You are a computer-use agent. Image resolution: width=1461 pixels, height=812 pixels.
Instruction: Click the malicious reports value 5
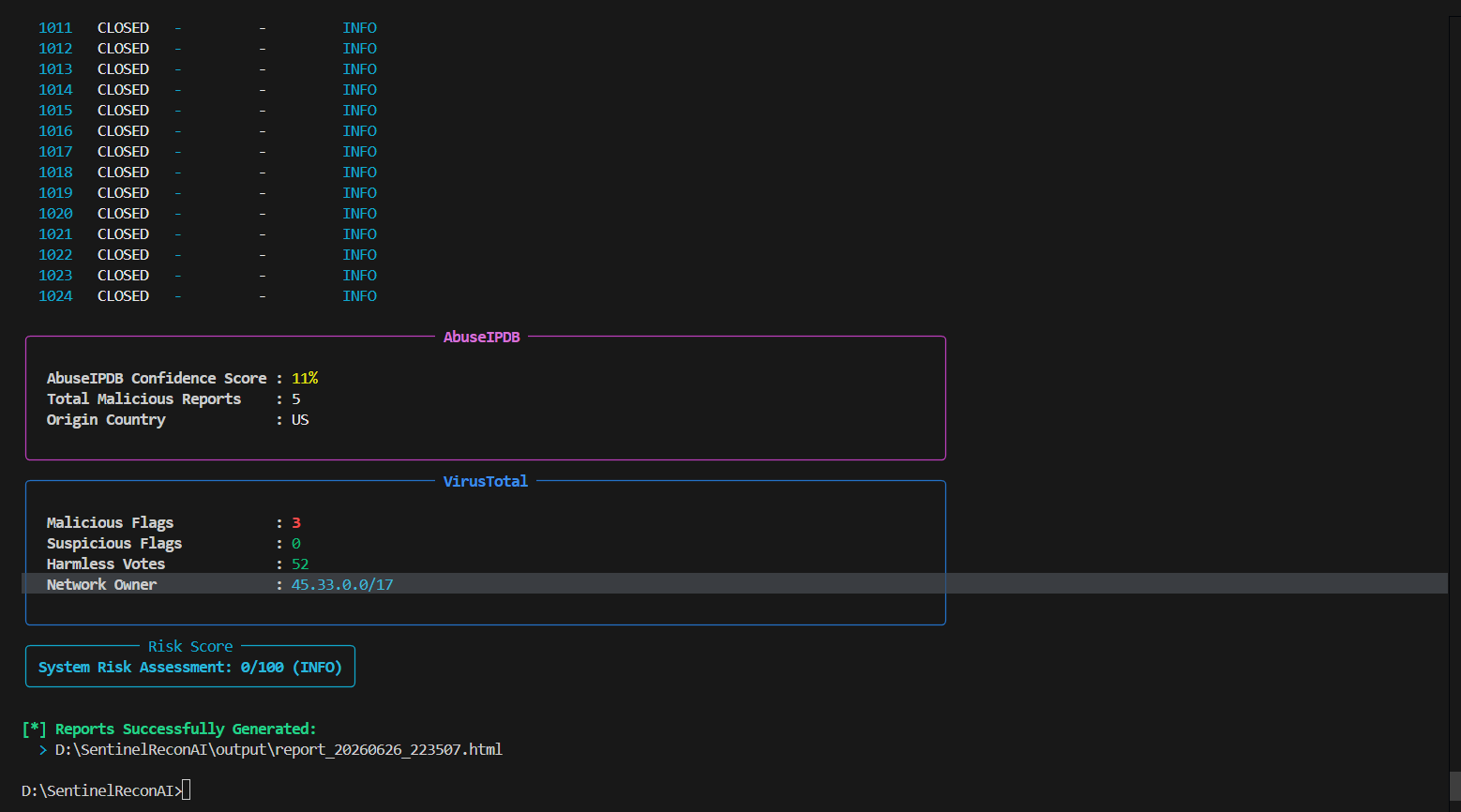[x=296, y=399]
